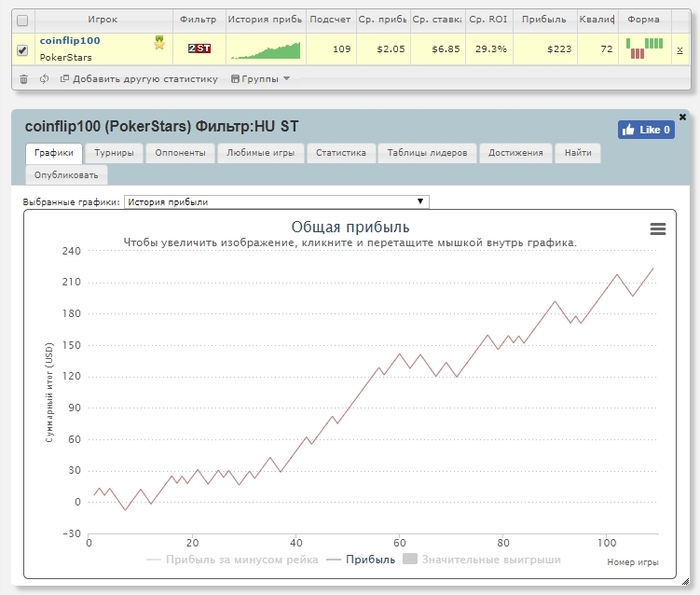Click the 72 value in Квалиф column

(606, 49)
